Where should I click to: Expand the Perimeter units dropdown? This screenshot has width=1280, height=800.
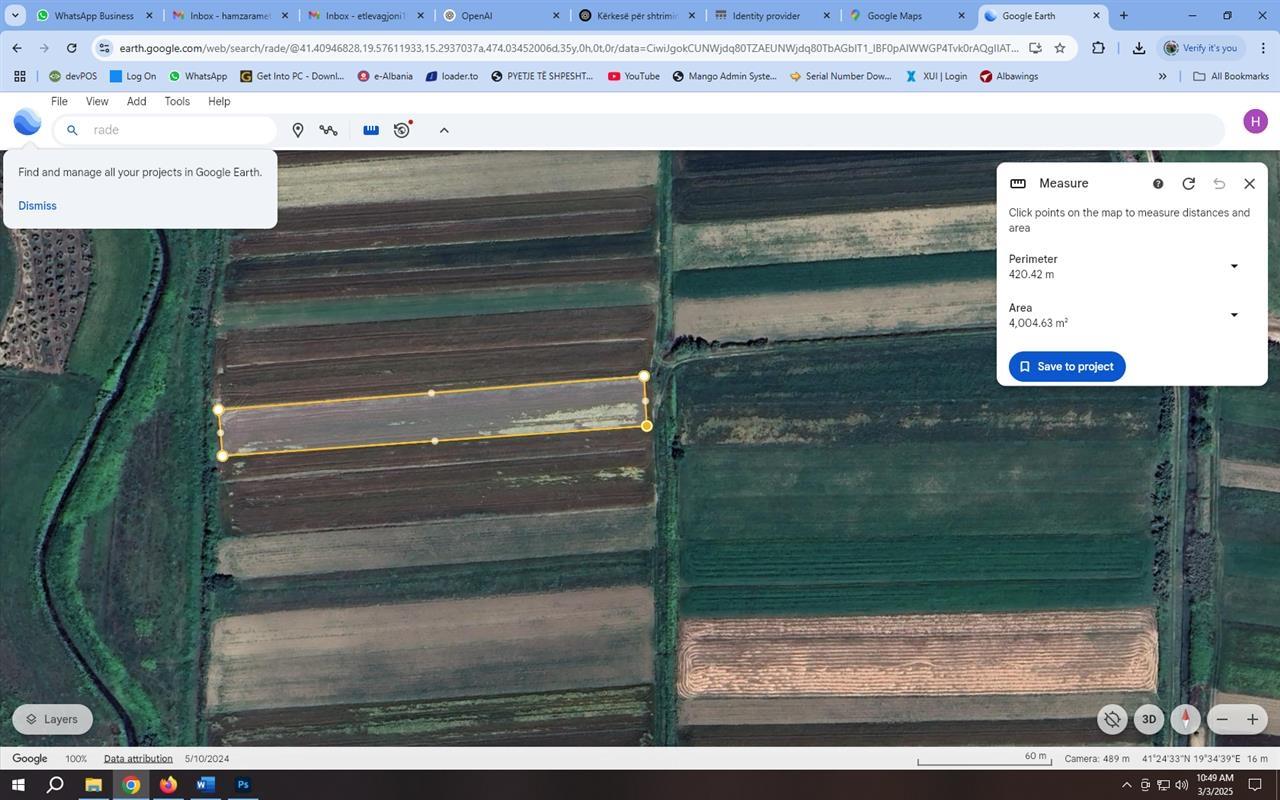click(1233, 266)
